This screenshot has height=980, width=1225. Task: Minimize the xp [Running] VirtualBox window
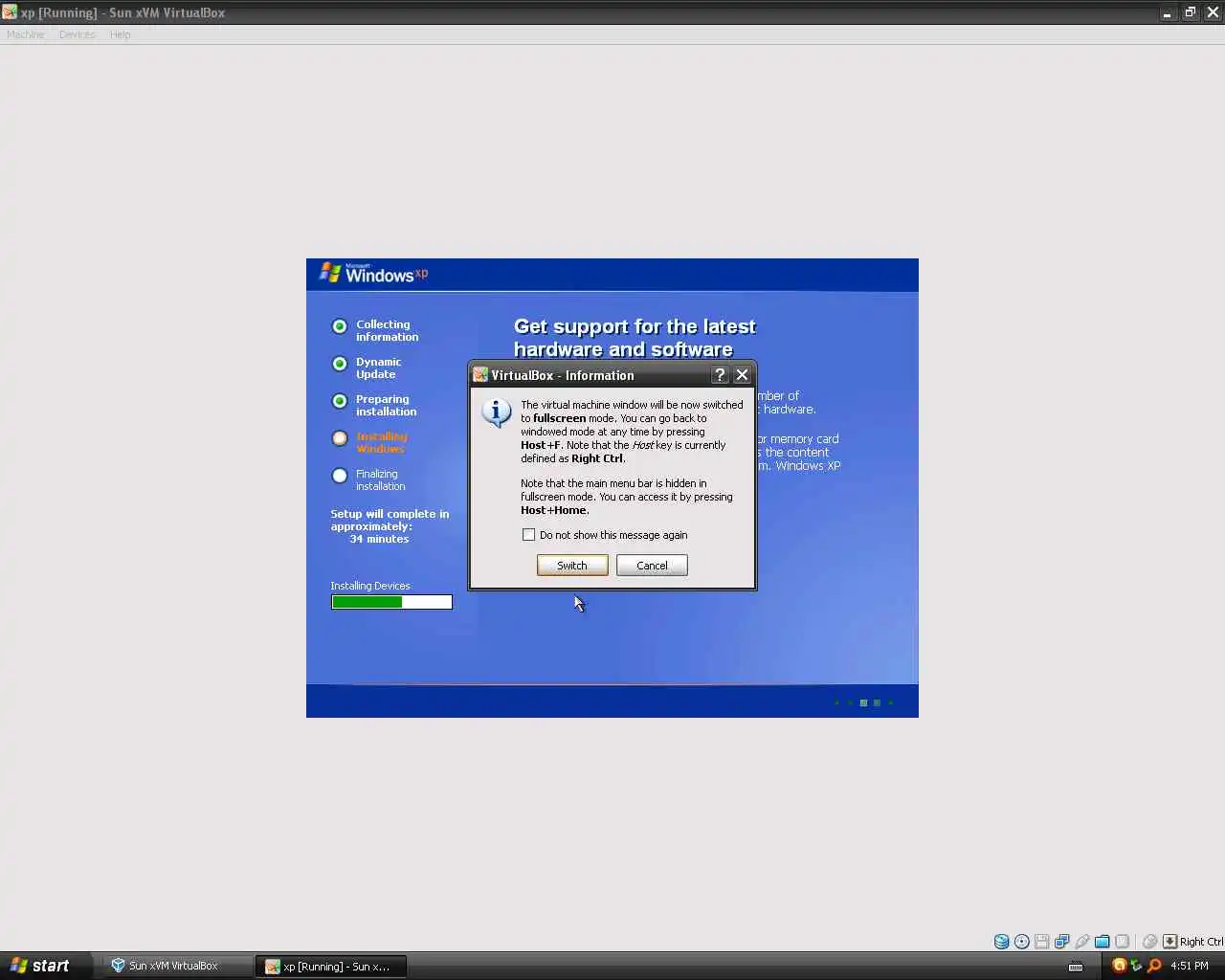(x=1167, y=12)
